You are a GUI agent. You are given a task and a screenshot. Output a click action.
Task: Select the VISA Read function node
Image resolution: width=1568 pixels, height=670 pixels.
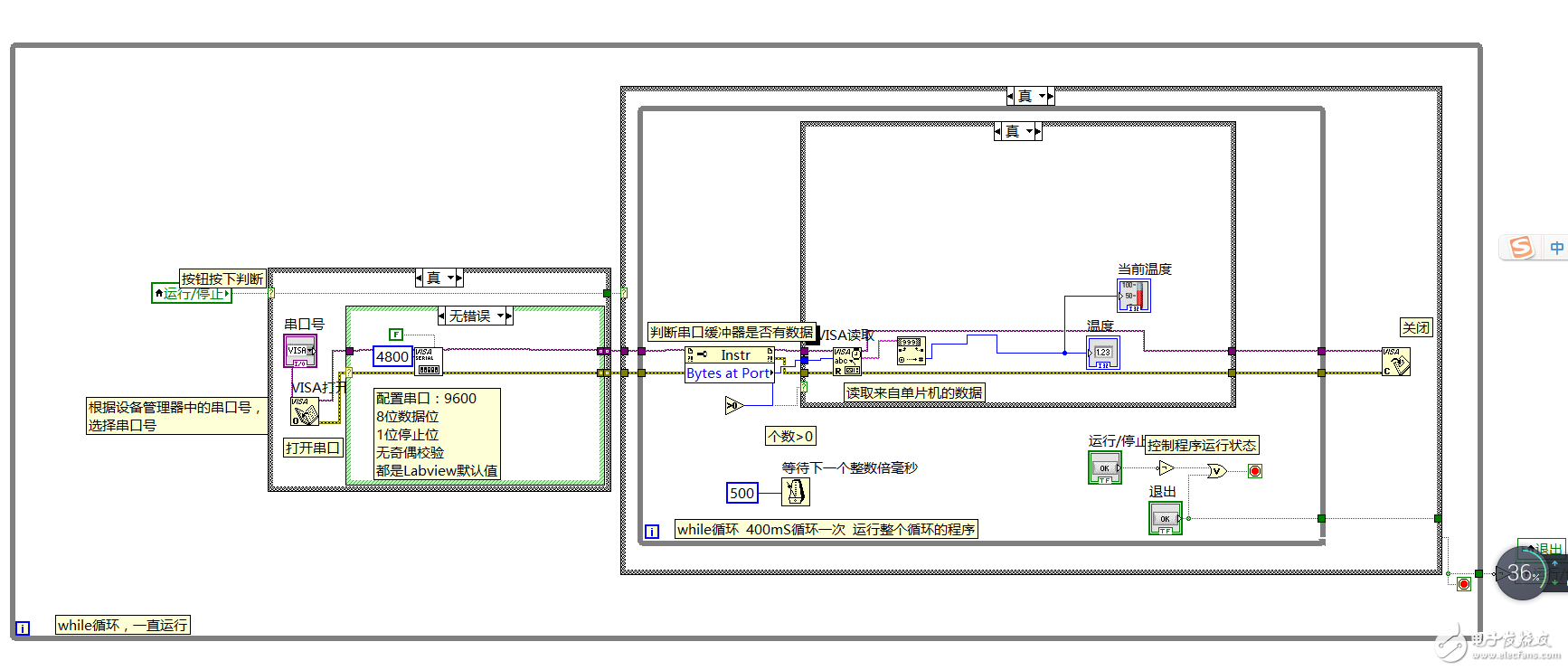click(847, 362)
